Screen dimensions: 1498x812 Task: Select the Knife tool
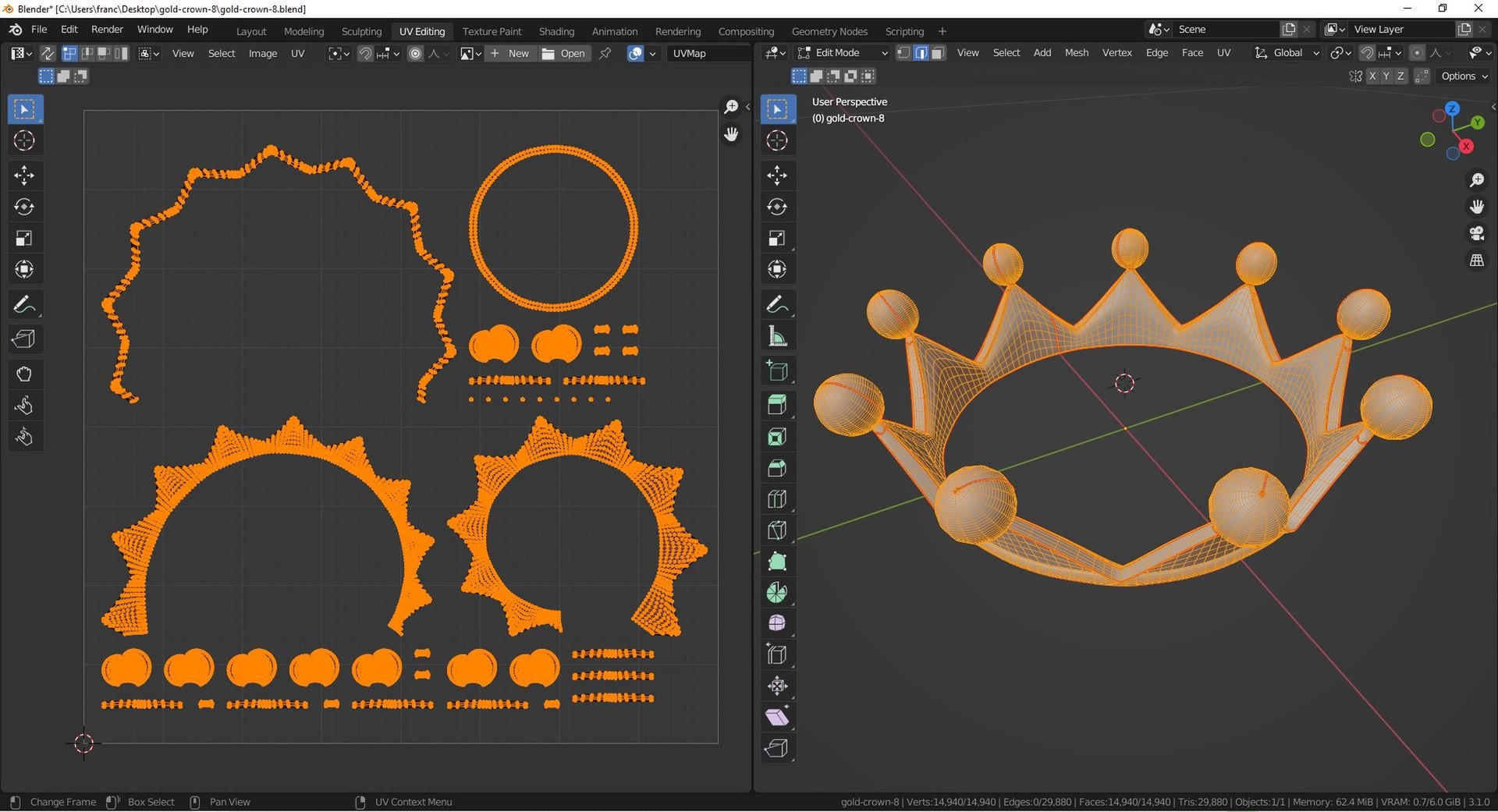777,530
